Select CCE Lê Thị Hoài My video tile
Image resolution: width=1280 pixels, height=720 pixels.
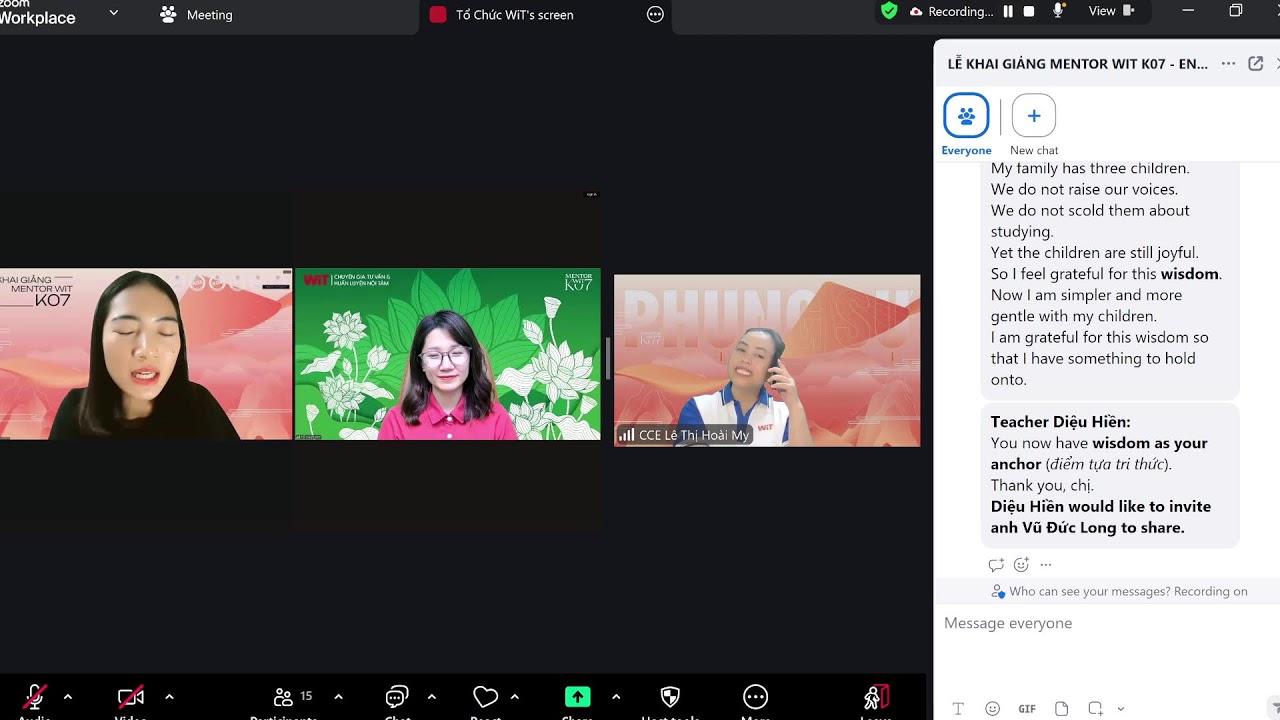coord(767,360)
